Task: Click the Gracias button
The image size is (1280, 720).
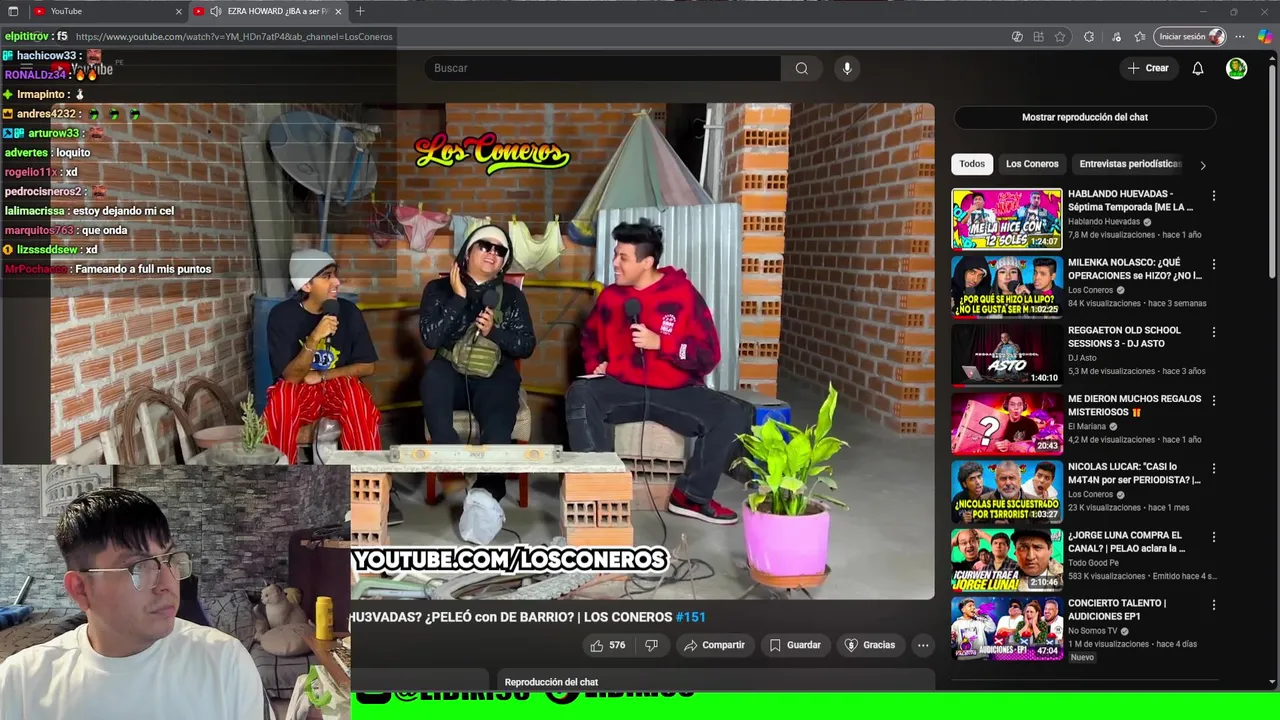Action: 870,645
